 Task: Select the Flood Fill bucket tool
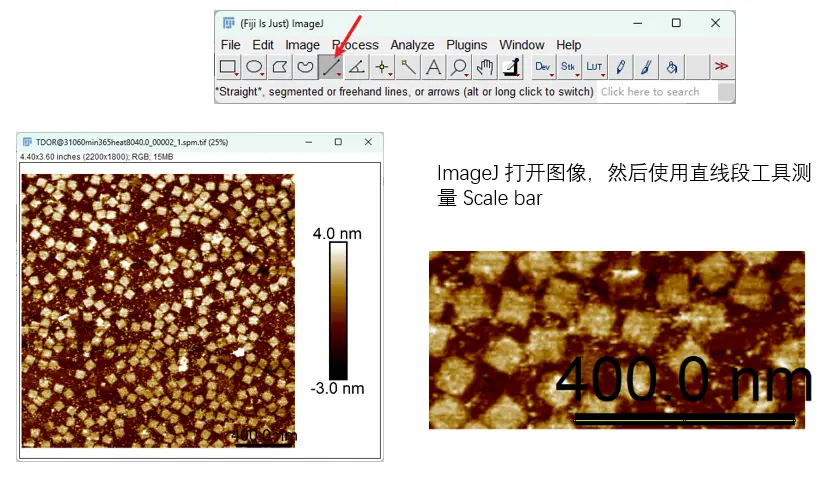click(x=671, y=67)
